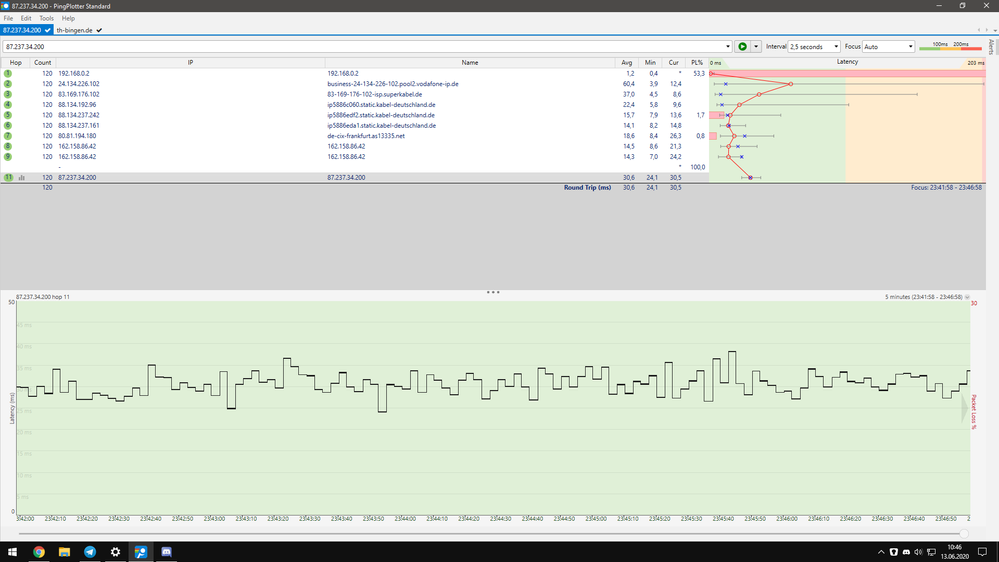Expand the arrow next to the play button
The width and height of the screenshot is (999, 562).
(x=757, y=46)
